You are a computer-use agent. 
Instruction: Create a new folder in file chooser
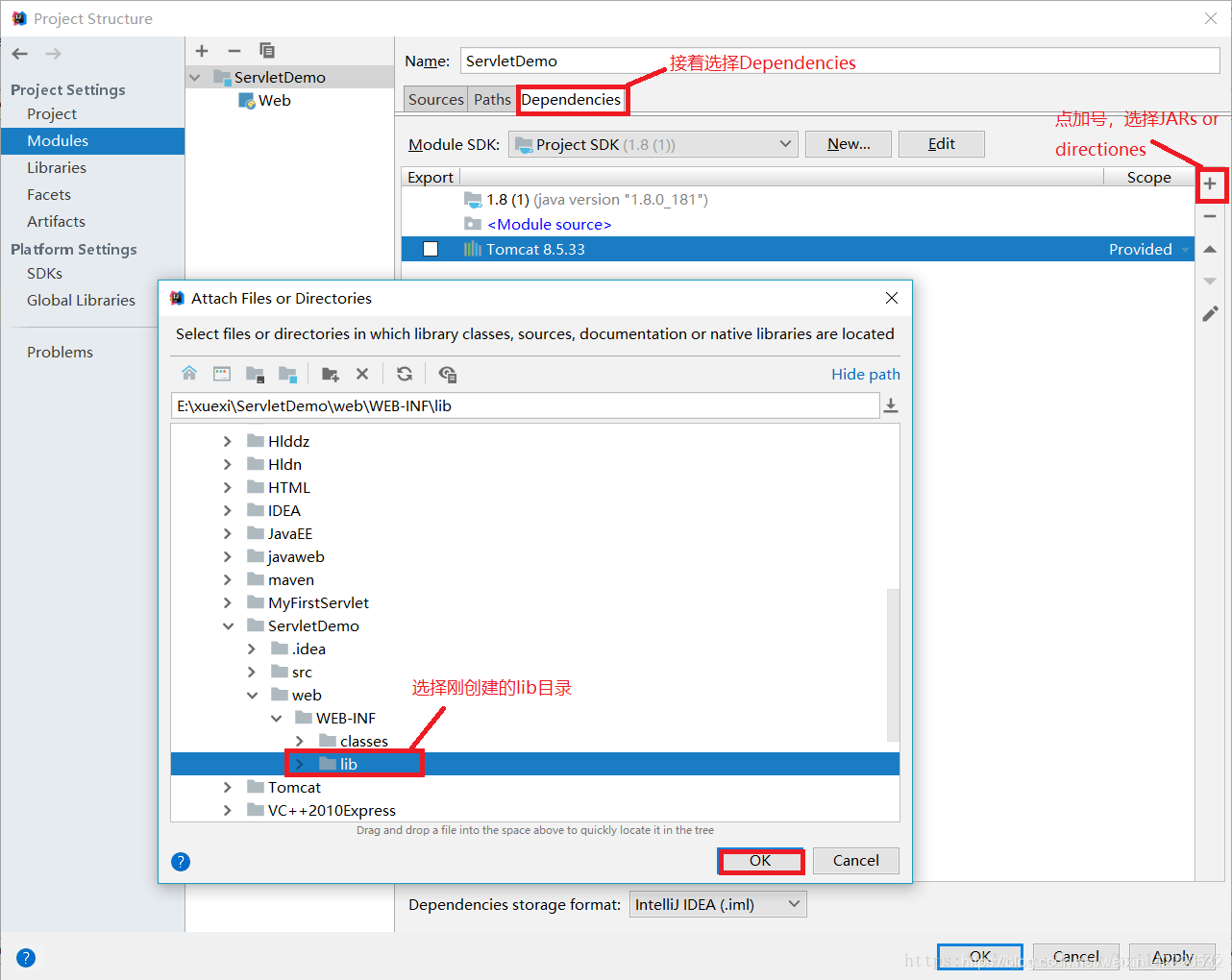click(330, 374)
